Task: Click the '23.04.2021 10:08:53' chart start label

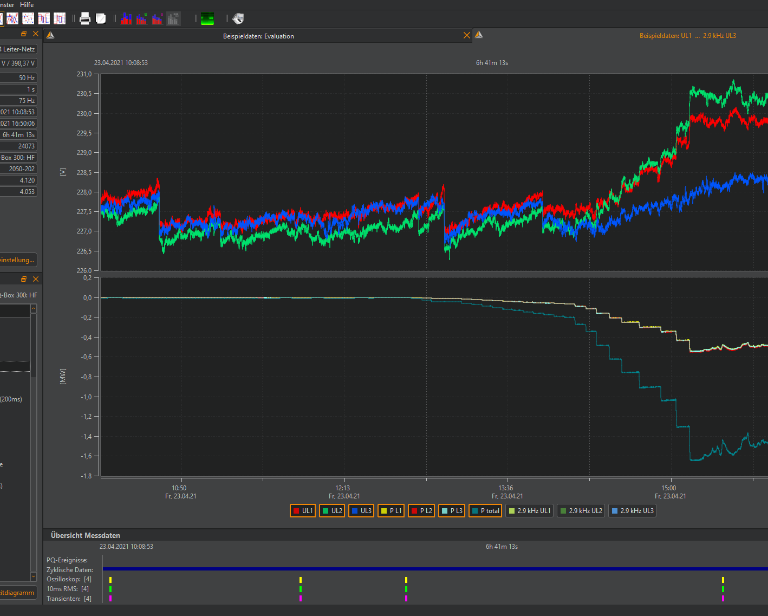Action: coord(121,63)
